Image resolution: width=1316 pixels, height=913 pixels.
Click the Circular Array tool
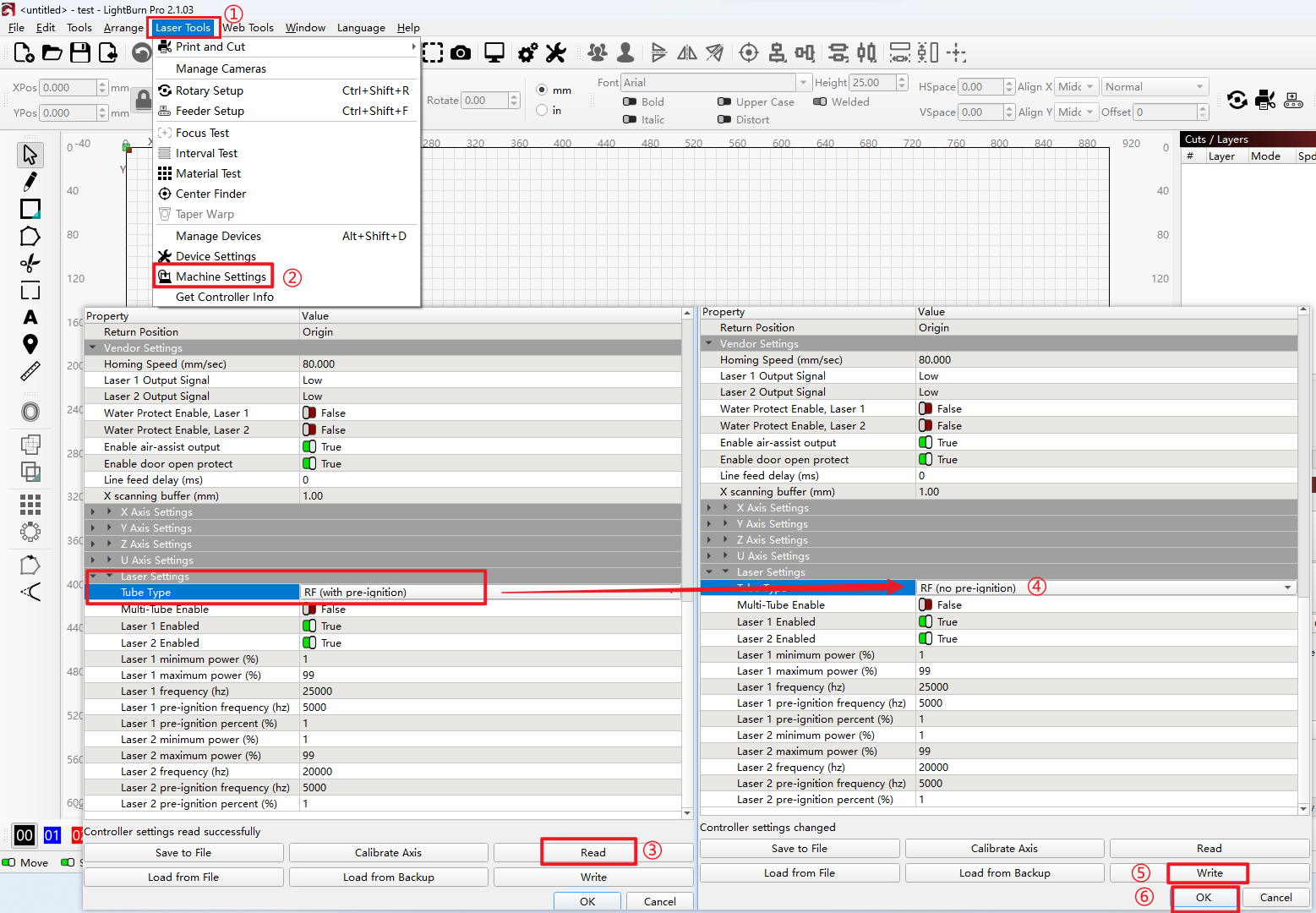tap(30, 532)
